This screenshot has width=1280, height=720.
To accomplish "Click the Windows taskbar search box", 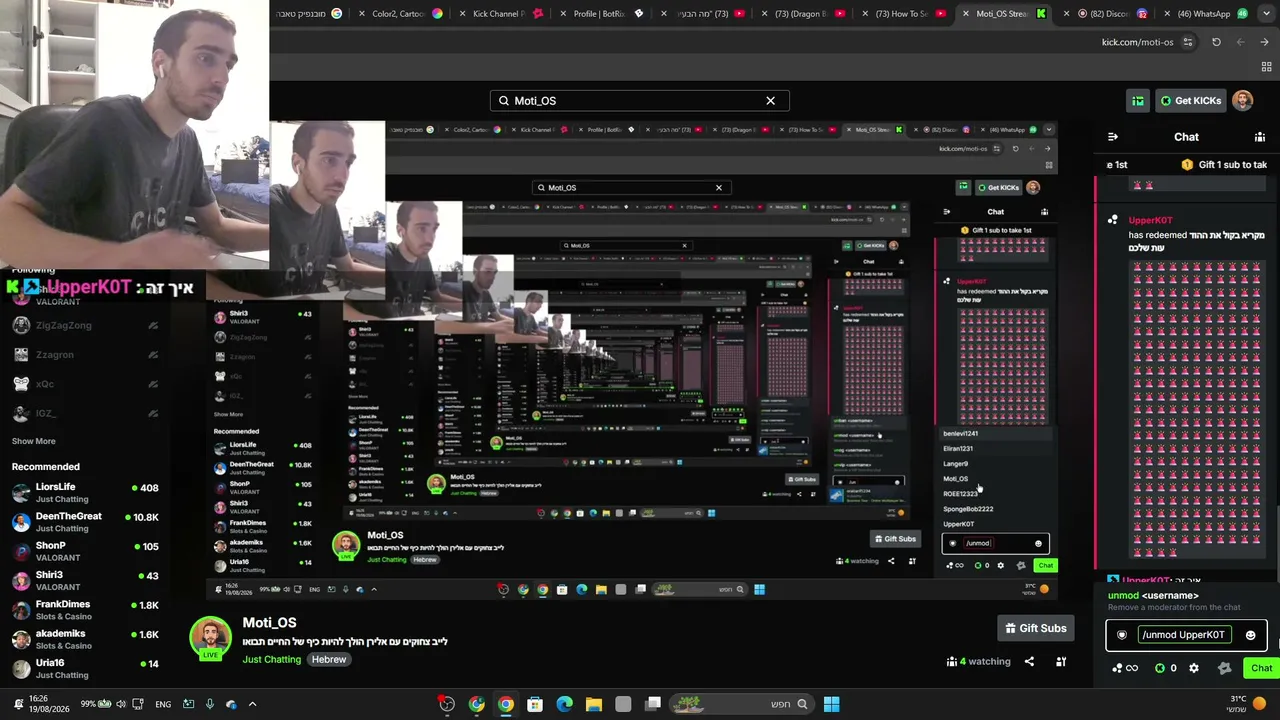I will [x=741, y=704].
